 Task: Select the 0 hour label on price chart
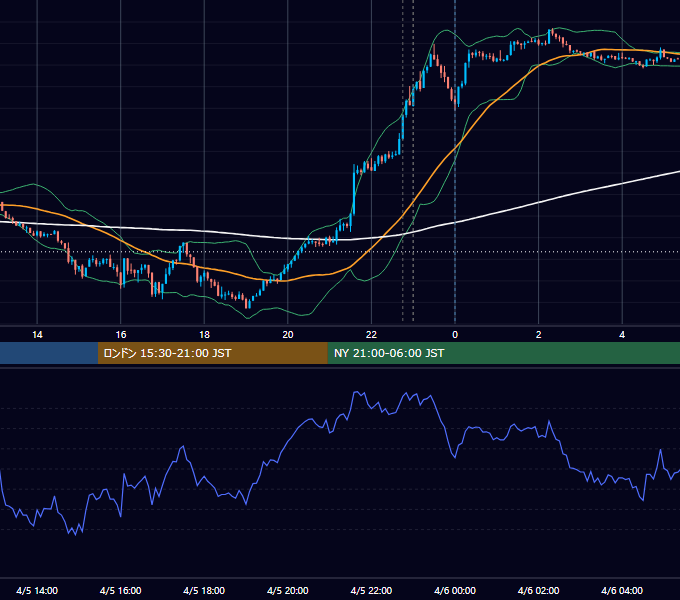point(455,335)
